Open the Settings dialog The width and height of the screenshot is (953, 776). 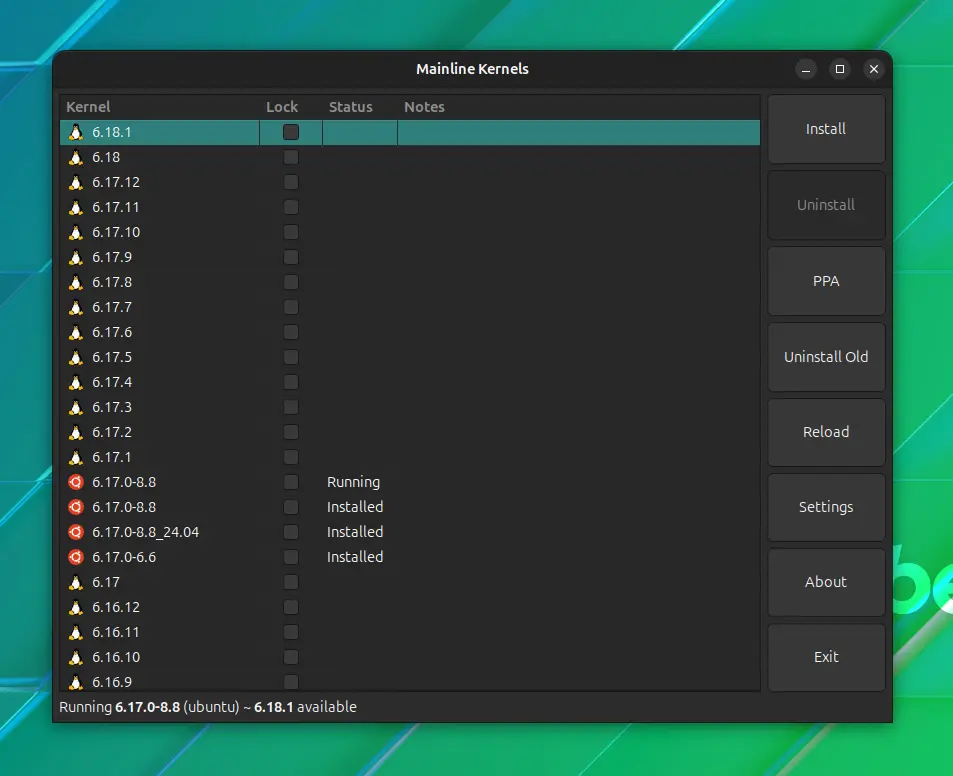click(826, 506)
